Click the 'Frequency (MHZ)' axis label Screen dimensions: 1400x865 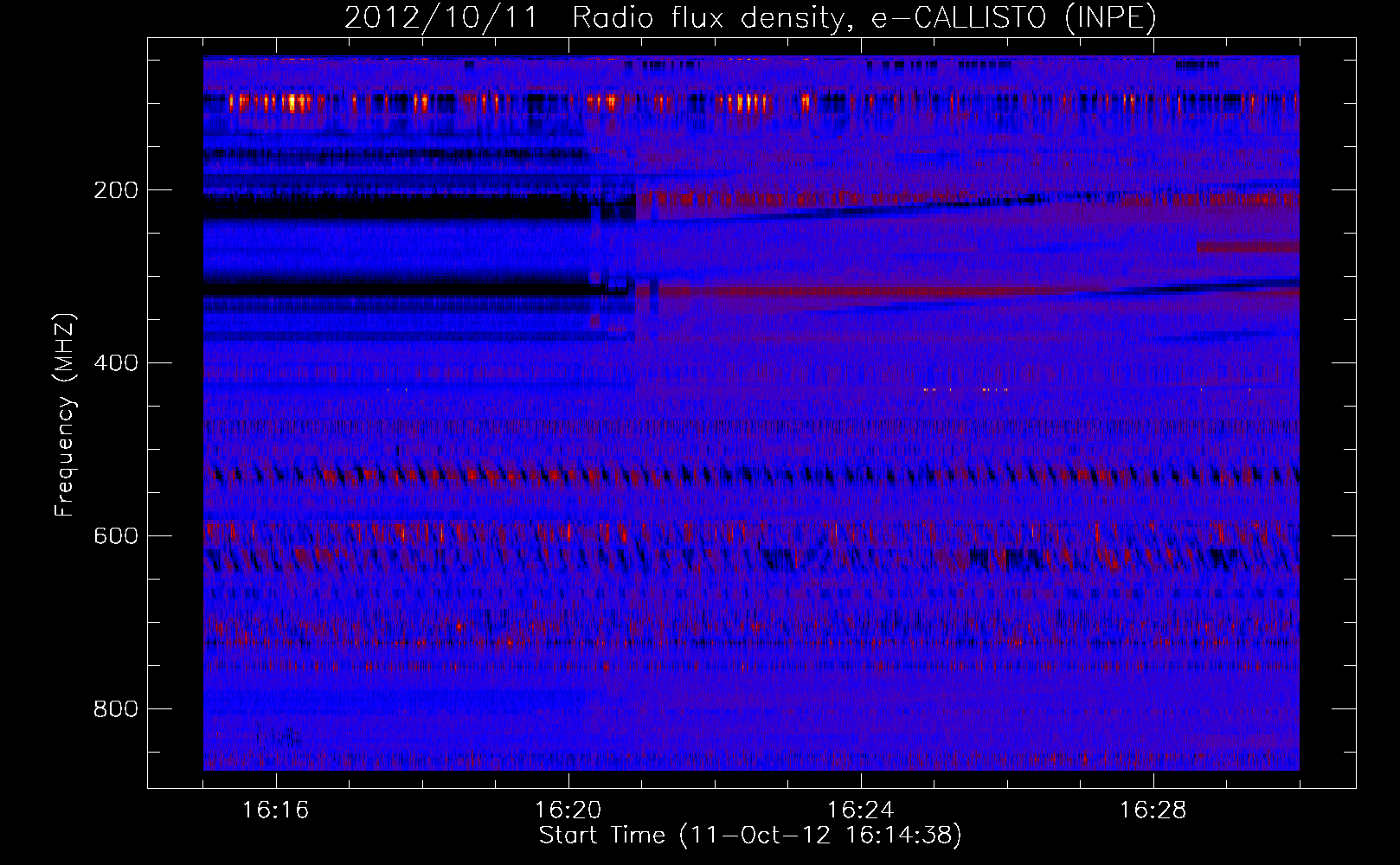coord(65,415)
